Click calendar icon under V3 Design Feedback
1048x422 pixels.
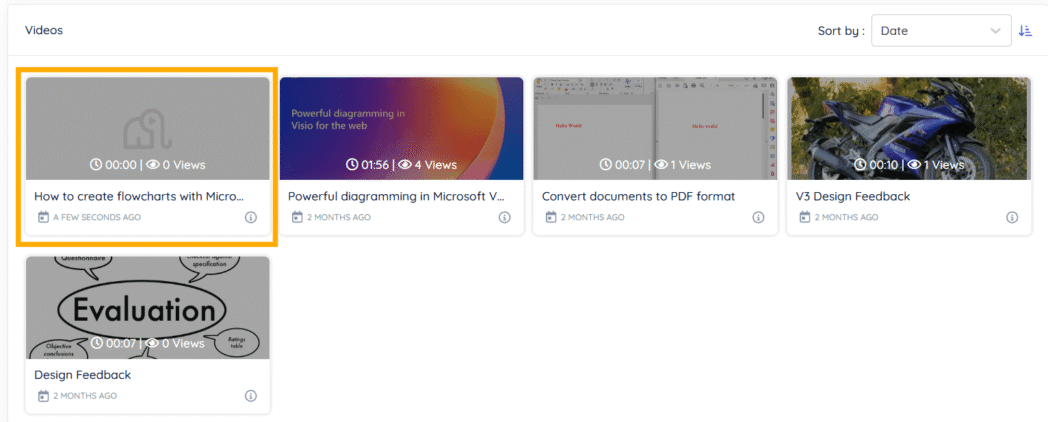pyautogui.click(x=805, y=217)
